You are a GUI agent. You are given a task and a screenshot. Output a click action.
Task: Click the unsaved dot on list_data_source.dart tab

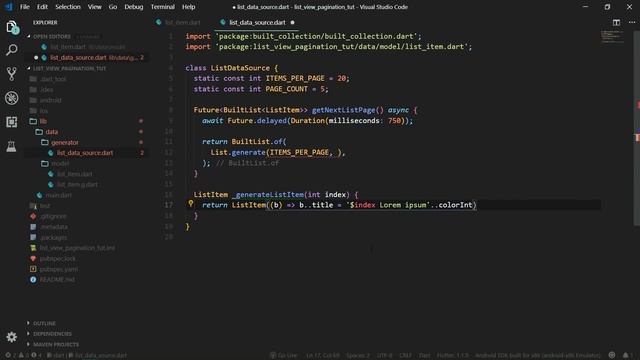tap(292, 22)
